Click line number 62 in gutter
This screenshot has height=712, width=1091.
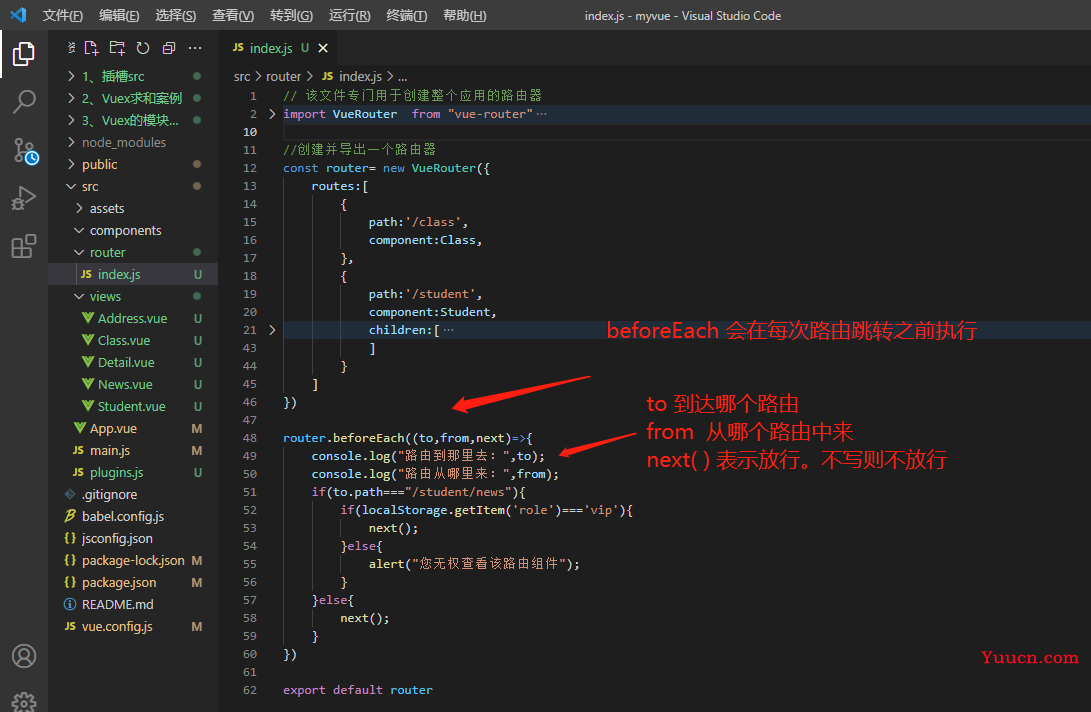click(x=250, y=690)
